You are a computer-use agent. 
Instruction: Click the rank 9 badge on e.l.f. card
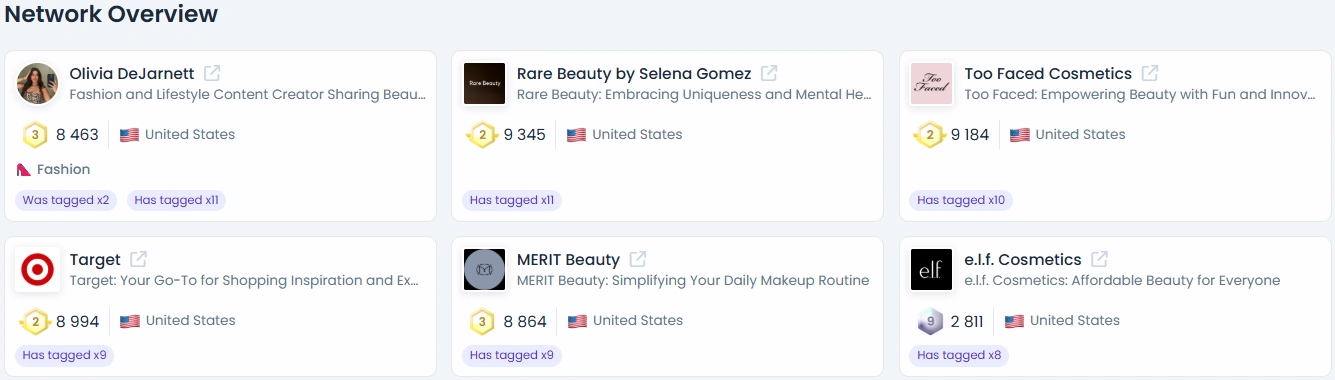(x=930, y=322)
